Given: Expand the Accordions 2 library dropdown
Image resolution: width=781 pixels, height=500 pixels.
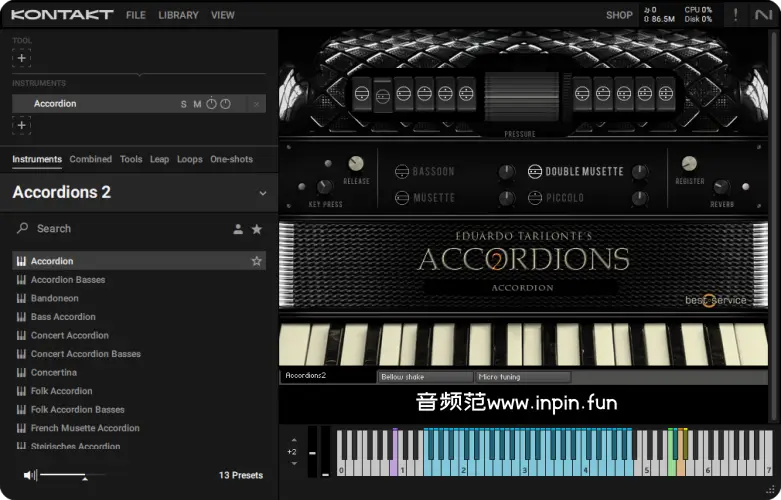Looking at the screenshot, I should click(x=263, y=193).
